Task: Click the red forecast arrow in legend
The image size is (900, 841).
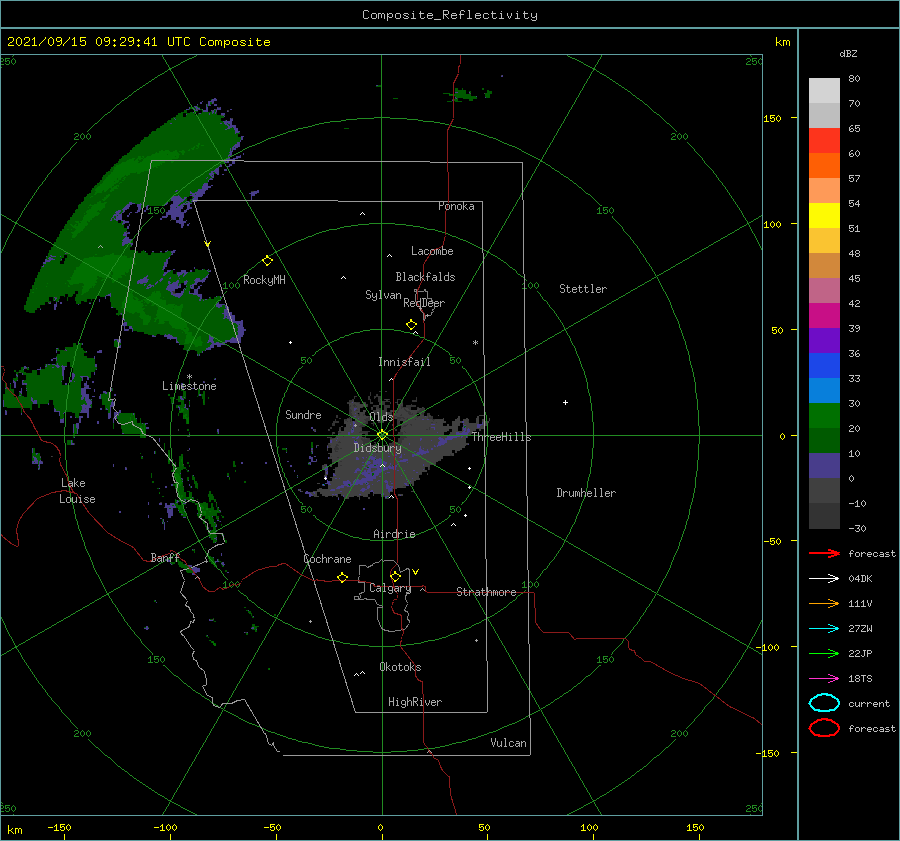Action: (x=824, y=553)
